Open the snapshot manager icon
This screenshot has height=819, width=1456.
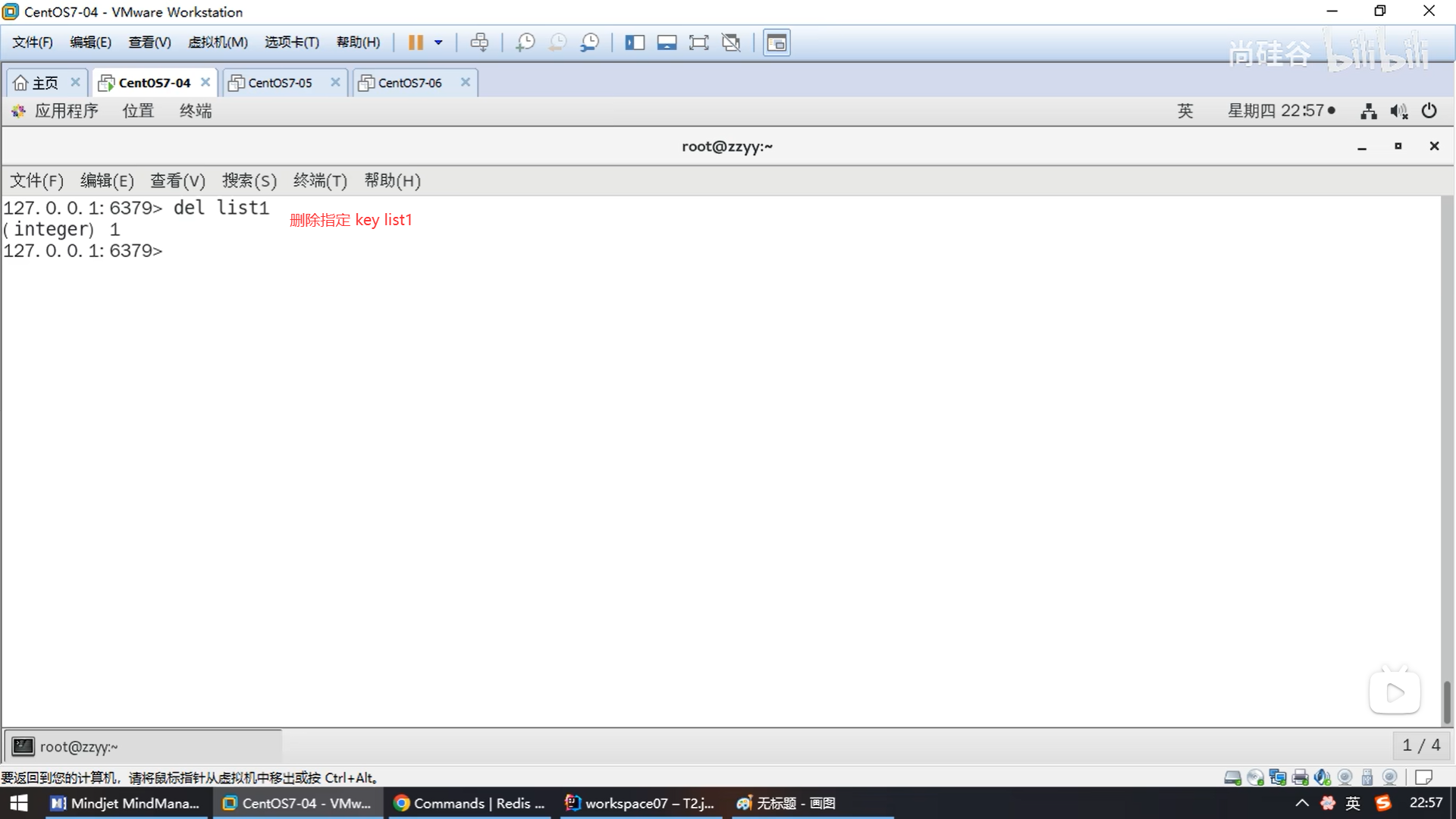tap(589, 42)
